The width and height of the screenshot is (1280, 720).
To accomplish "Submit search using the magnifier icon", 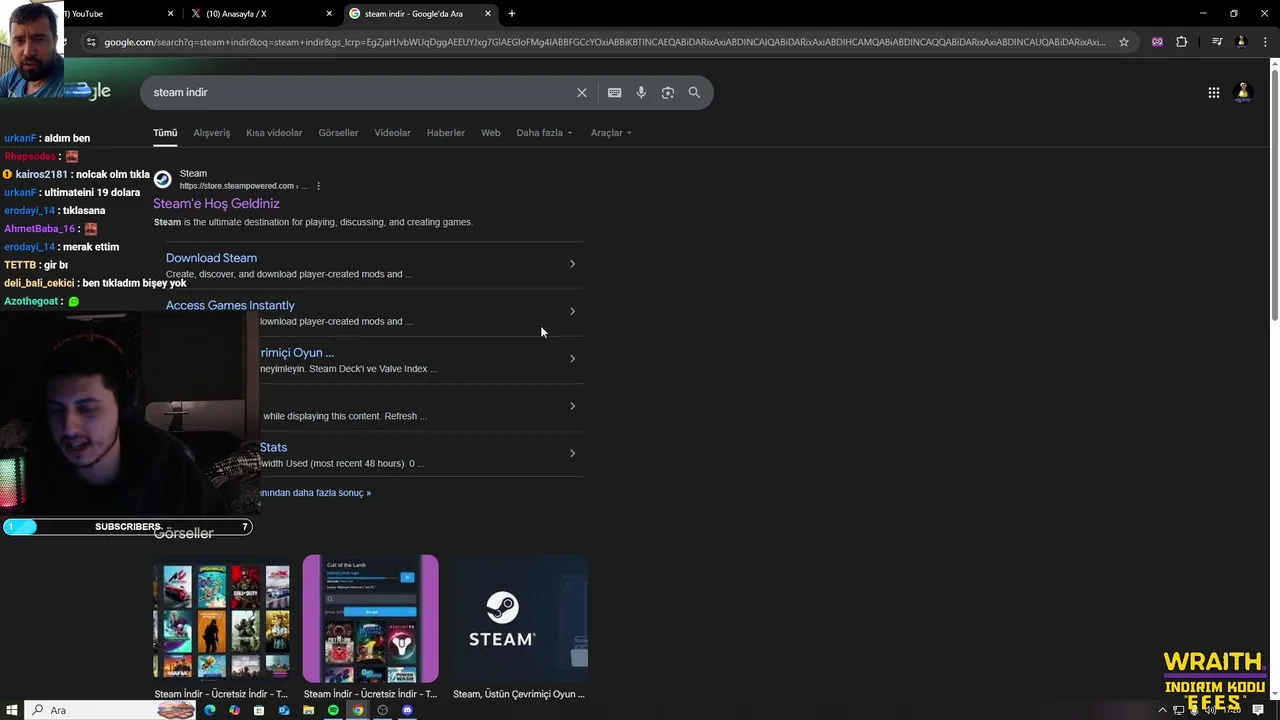I will pos(694,92).
